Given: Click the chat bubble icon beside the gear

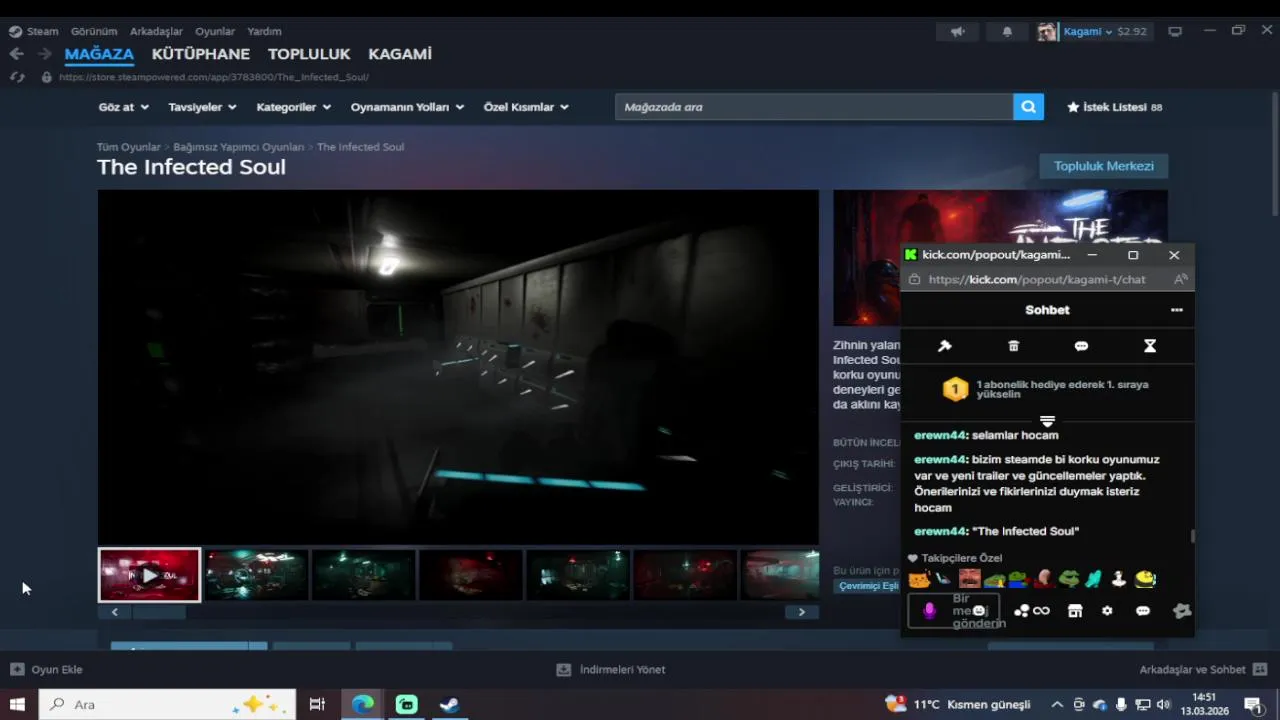Looking at the screenshot, I should click(x=1143, y=611).
